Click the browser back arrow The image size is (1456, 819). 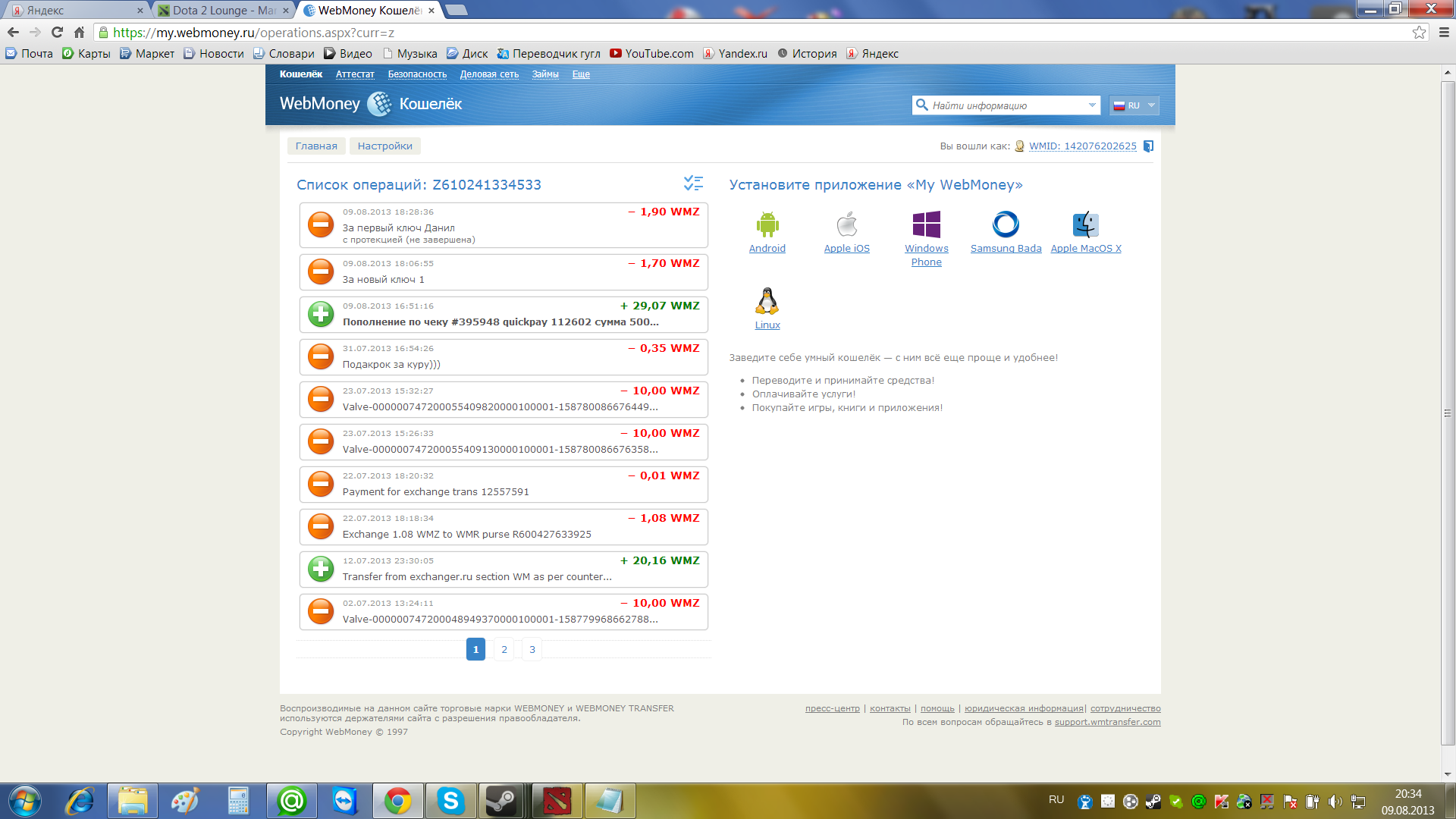click(x=13, y=33)
